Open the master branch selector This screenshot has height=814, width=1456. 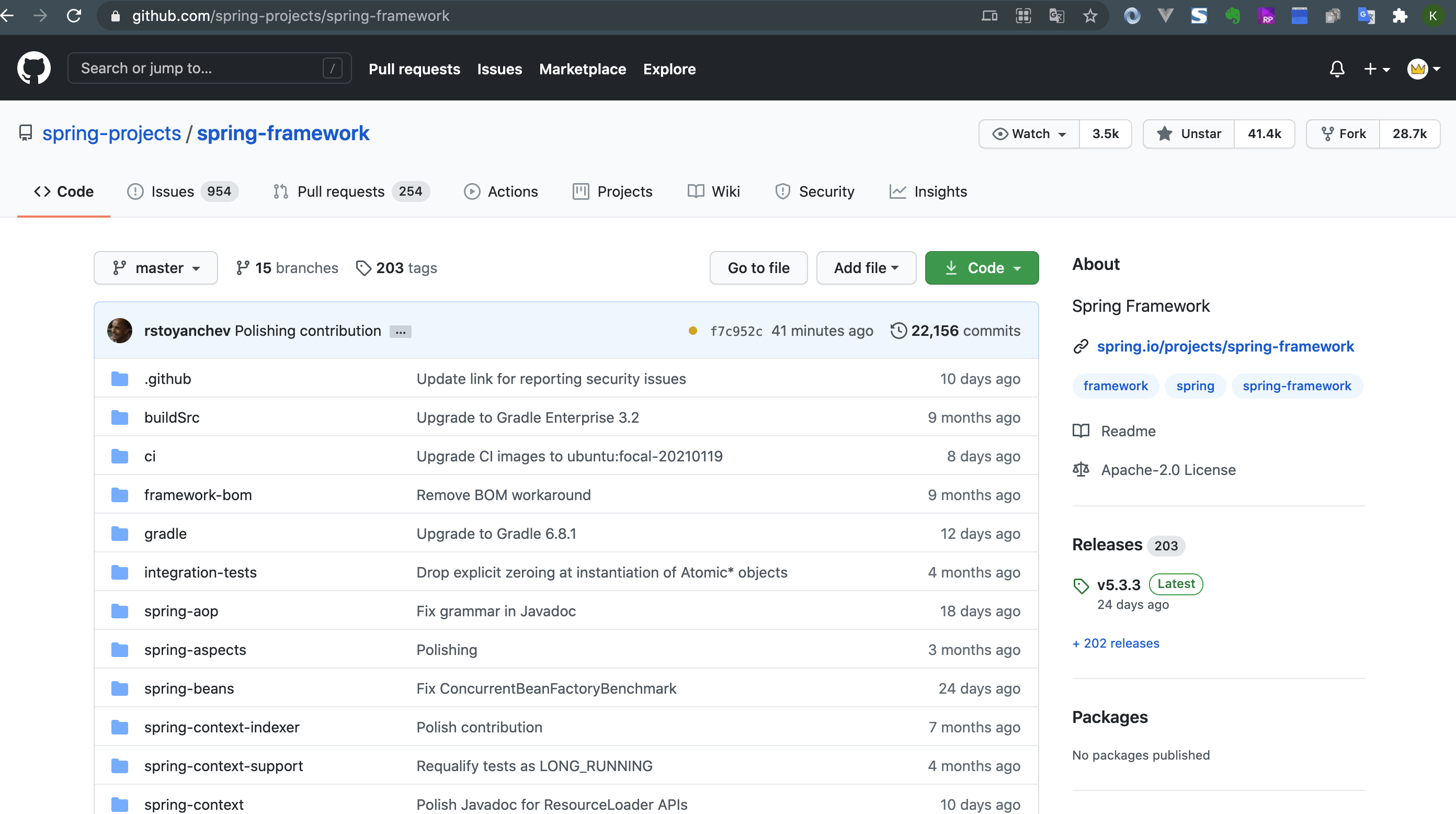click(155, 268)
